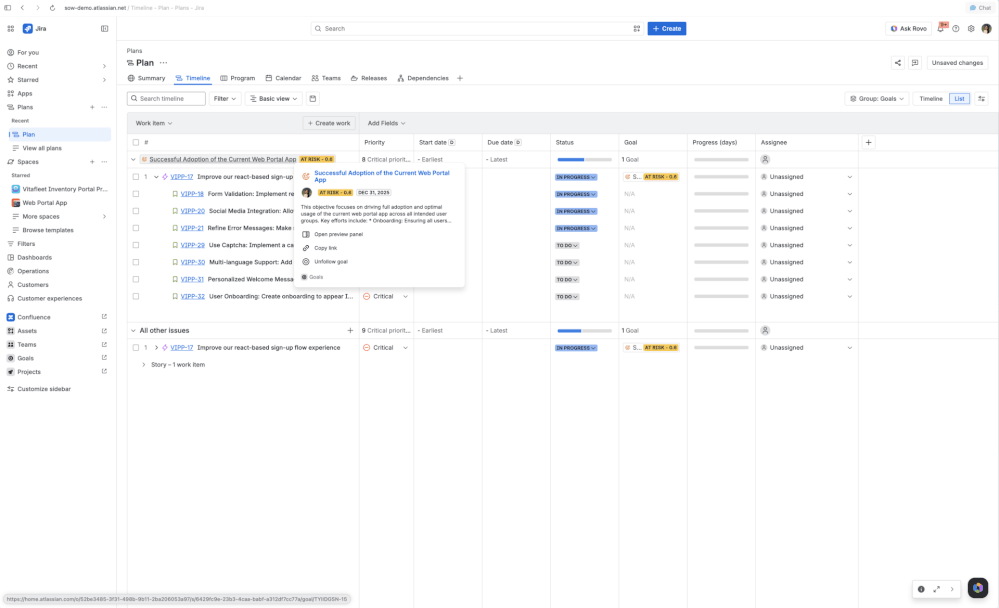
Task: Open the settings gear icon
Action: pos(971,29)
